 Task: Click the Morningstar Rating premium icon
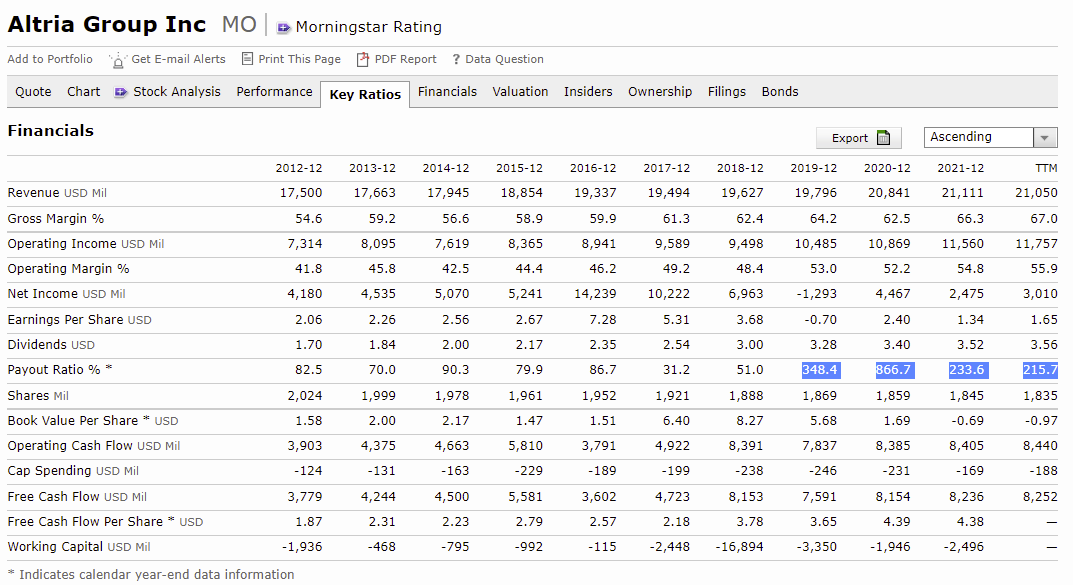point(283,27)
